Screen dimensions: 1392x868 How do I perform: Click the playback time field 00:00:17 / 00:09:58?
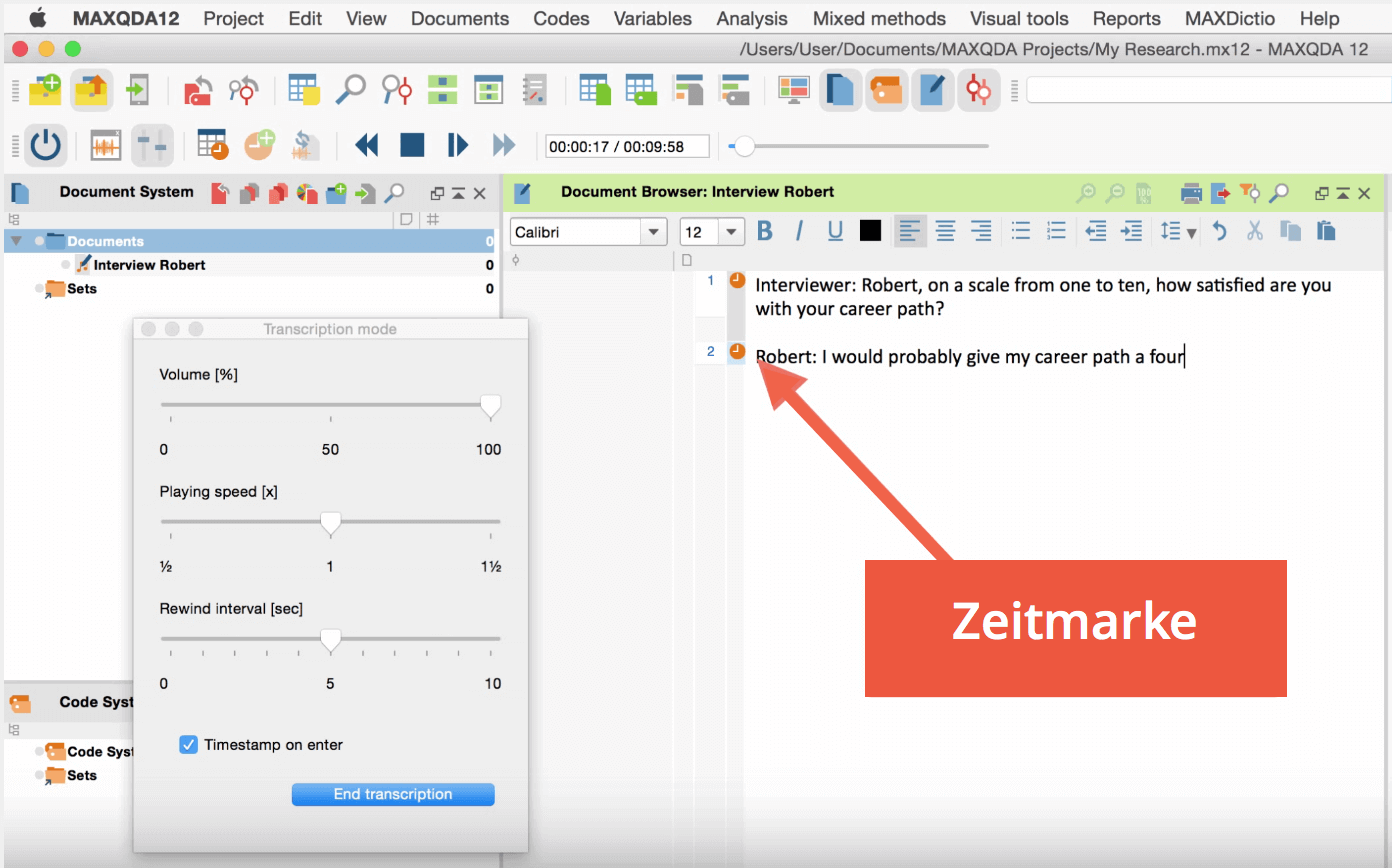tap(627, 147)
